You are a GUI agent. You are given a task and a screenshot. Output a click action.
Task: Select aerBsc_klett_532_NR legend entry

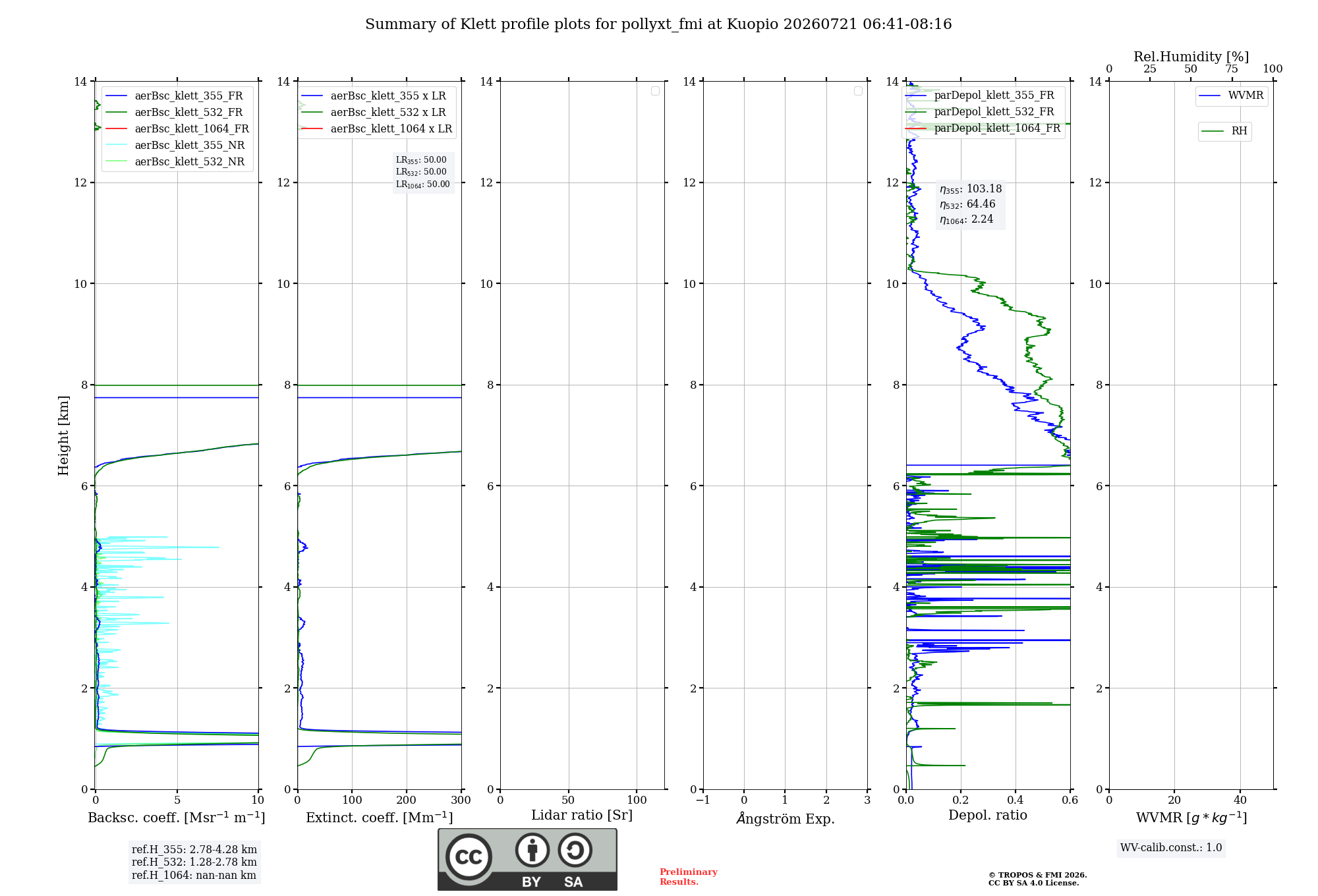(175, 161)
